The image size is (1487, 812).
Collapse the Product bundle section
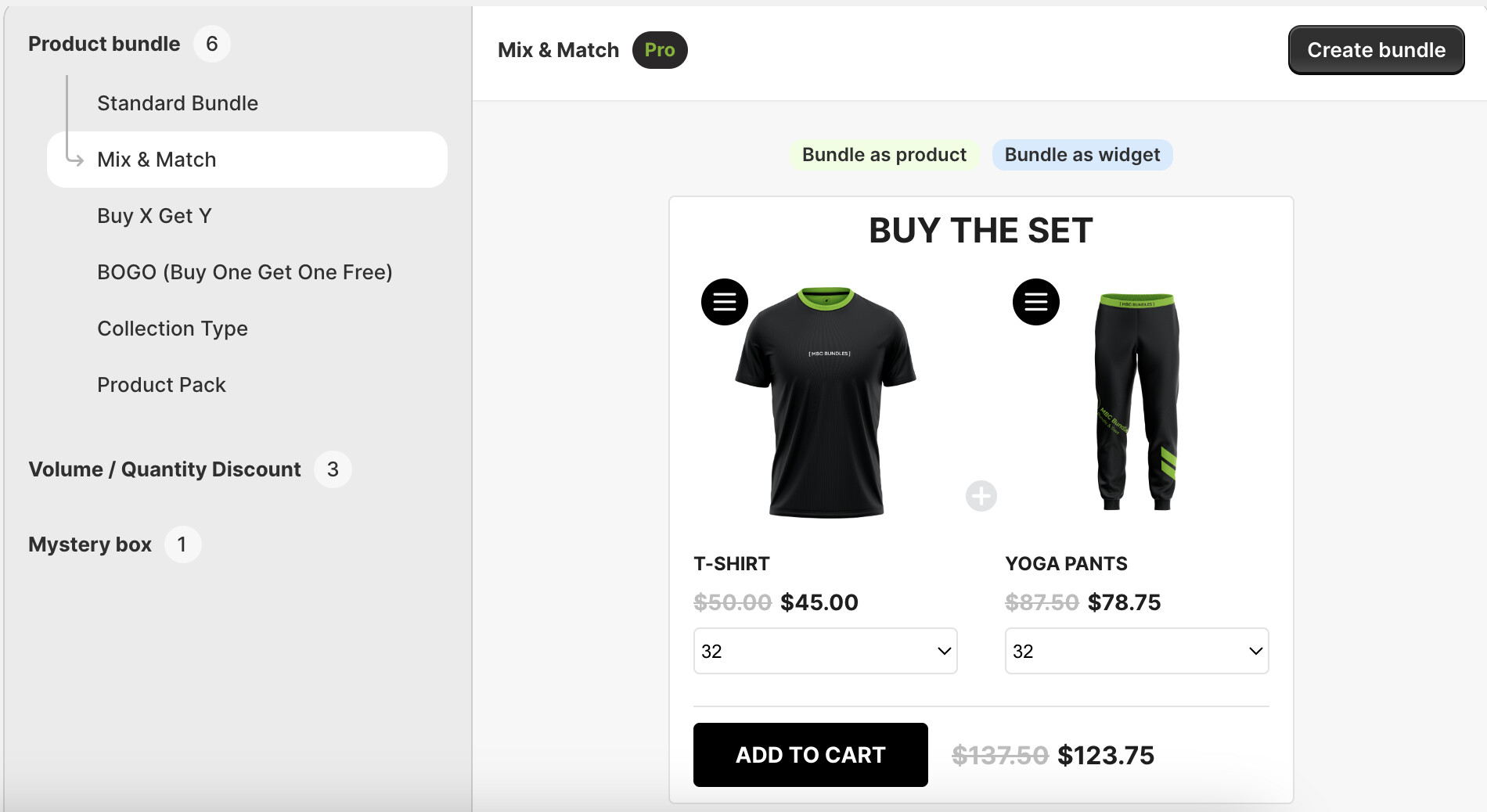click(104, 44)
